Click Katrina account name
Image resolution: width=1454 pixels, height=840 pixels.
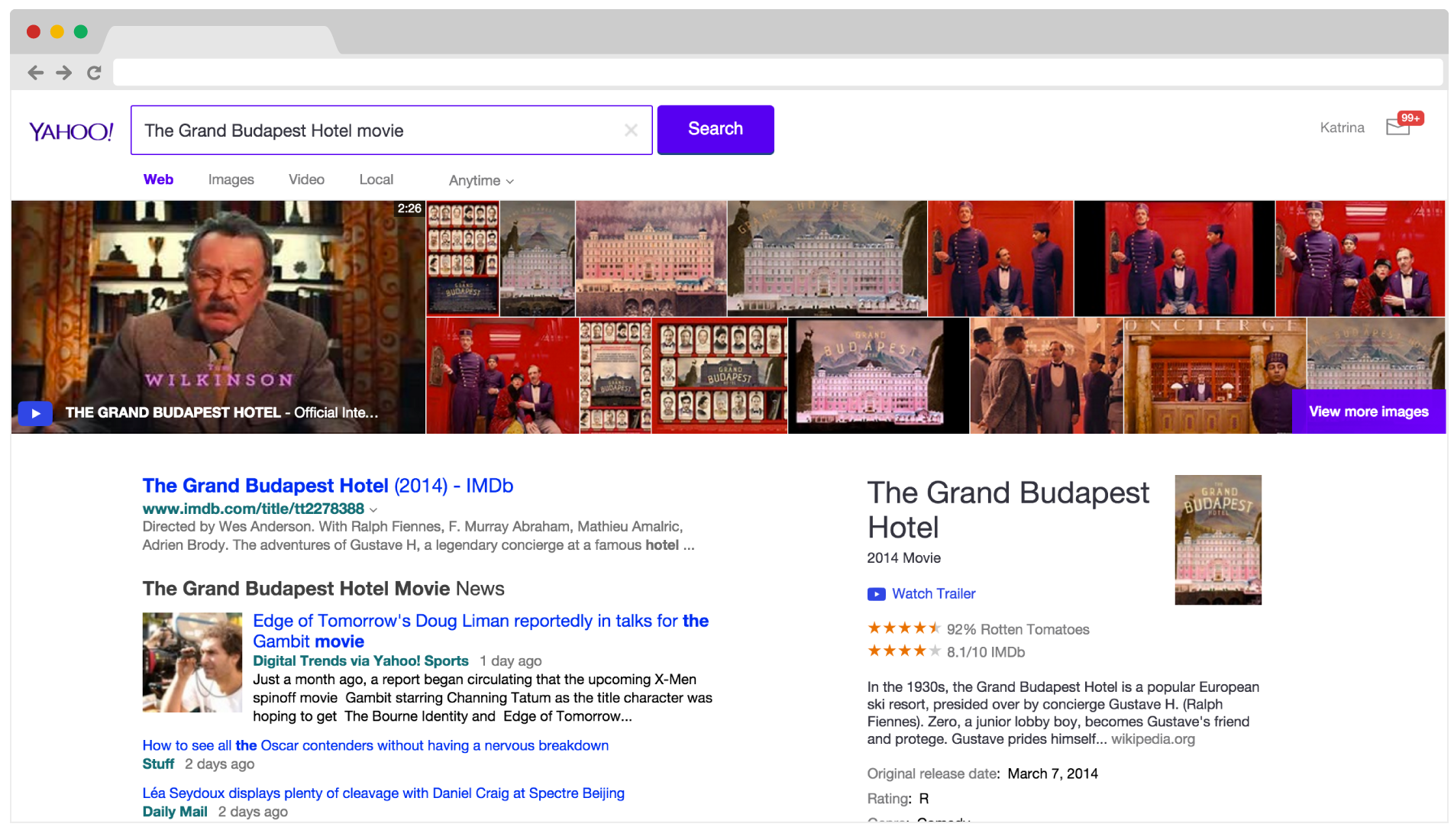[x=1342, y=128]
